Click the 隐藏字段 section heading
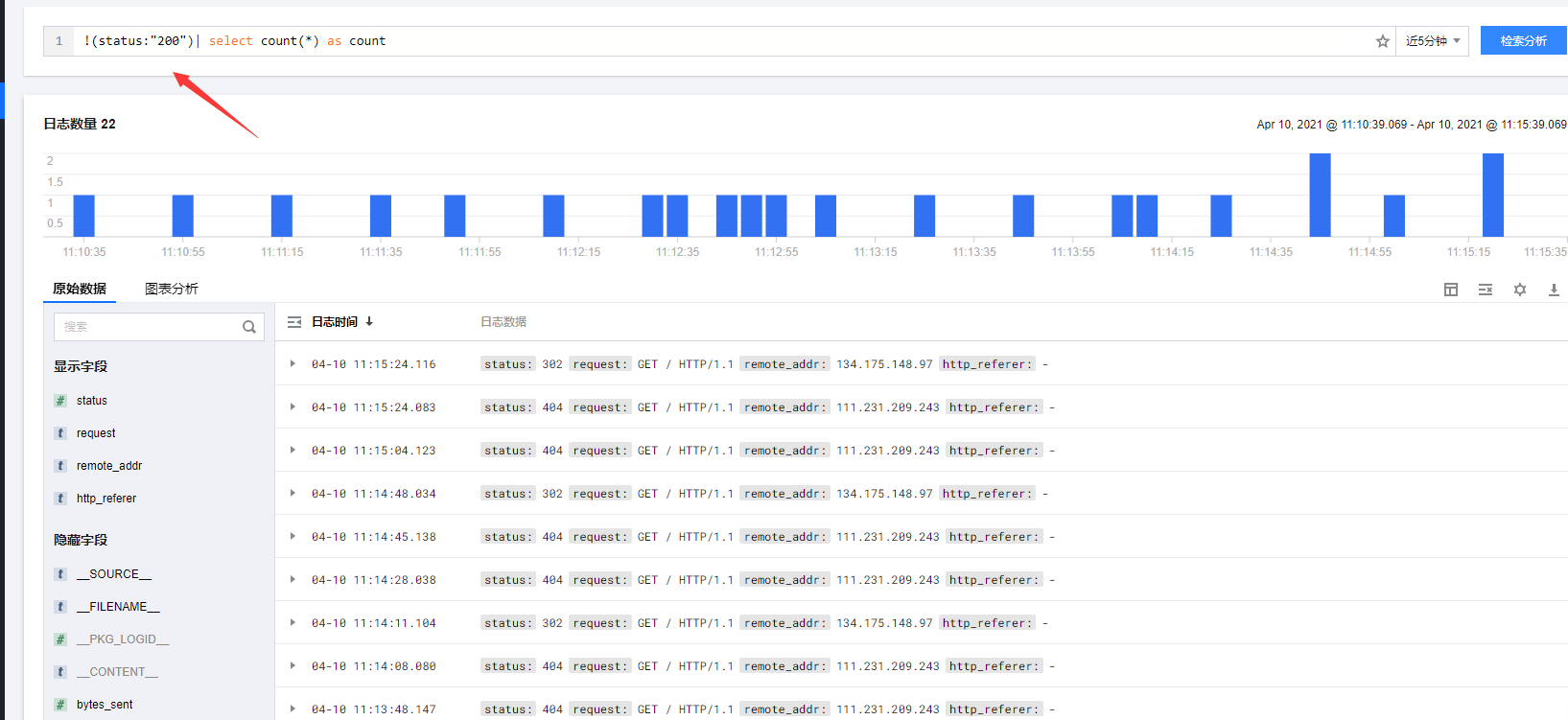This screenshot has width=1568, height=720. [81, 540]
